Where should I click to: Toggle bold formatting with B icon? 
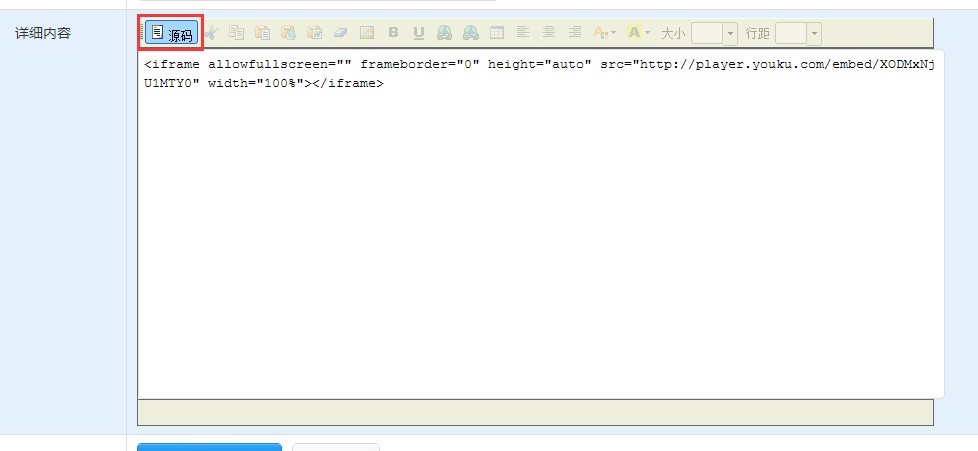click(393, 32)
